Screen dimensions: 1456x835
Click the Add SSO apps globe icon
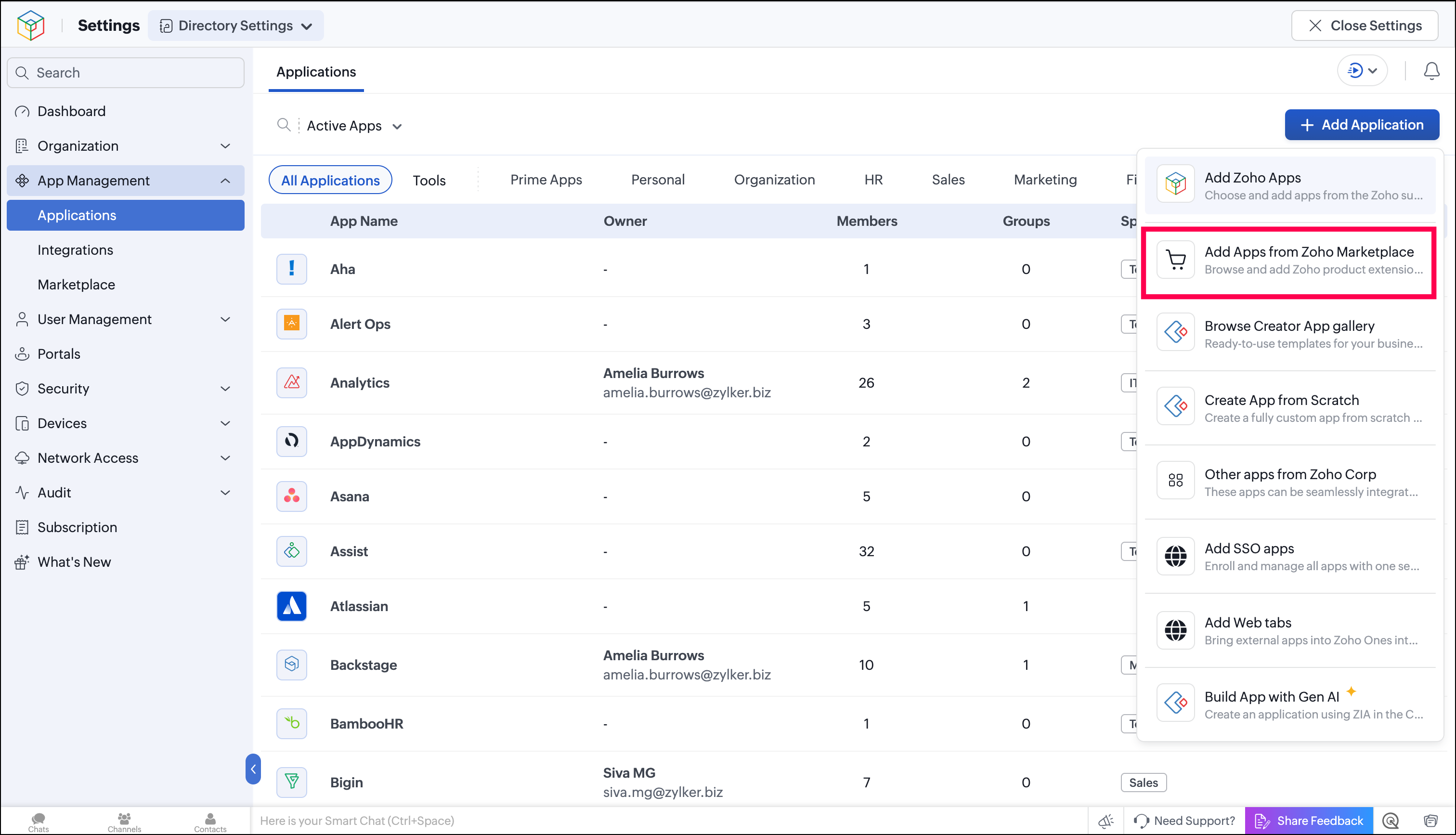(1175, 556)
